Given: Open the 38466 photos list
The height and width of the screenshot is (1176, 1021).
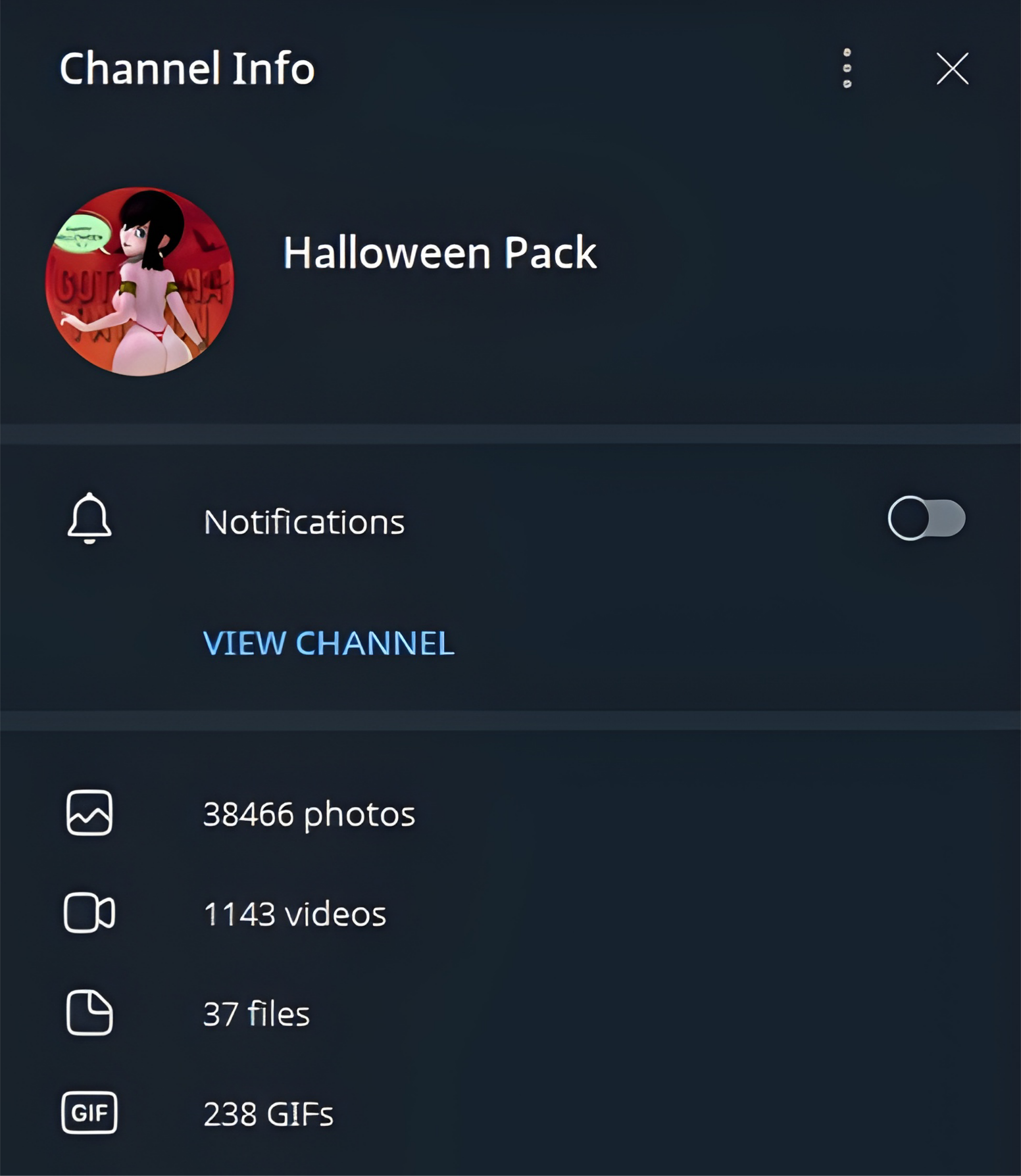Looking at the screenshot, I should 309,814.
